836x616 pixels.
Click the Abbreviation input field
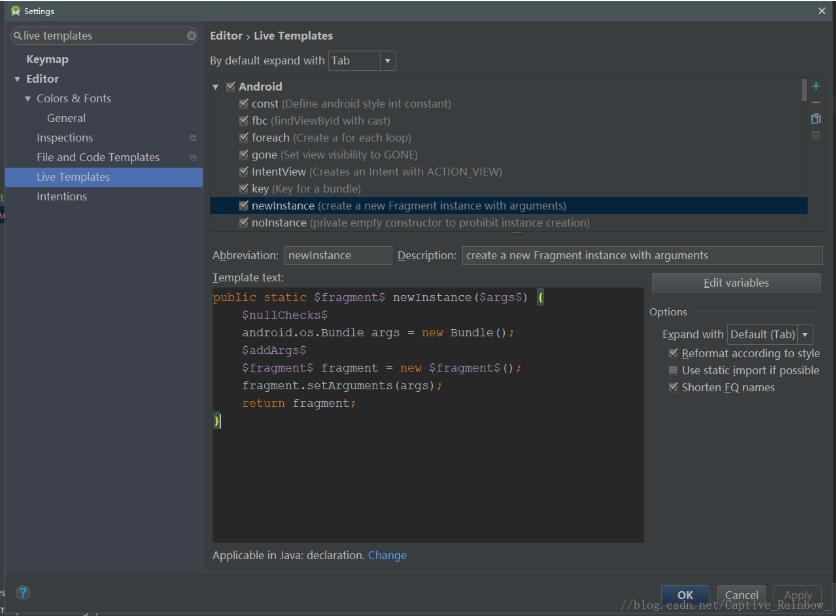338,255
